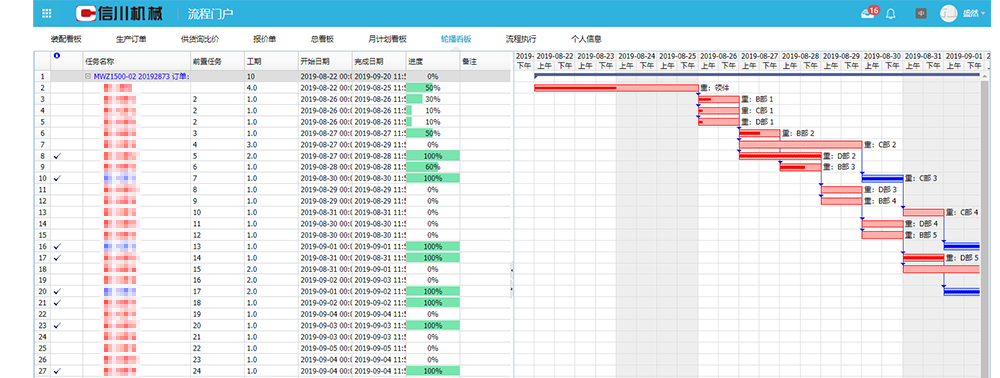Collapse the MWZ1500-02 order tree node
This screenshot has height=378, width=1000.
pos(88,76)
